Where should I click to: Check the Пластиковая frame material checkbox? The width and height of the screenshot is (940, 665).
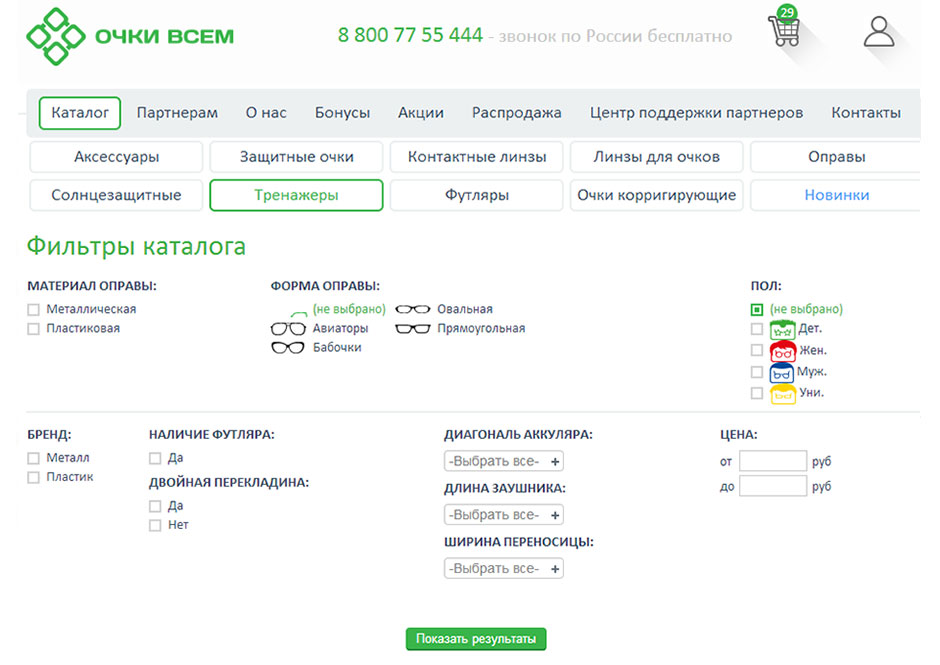click(x=34, y=329)
